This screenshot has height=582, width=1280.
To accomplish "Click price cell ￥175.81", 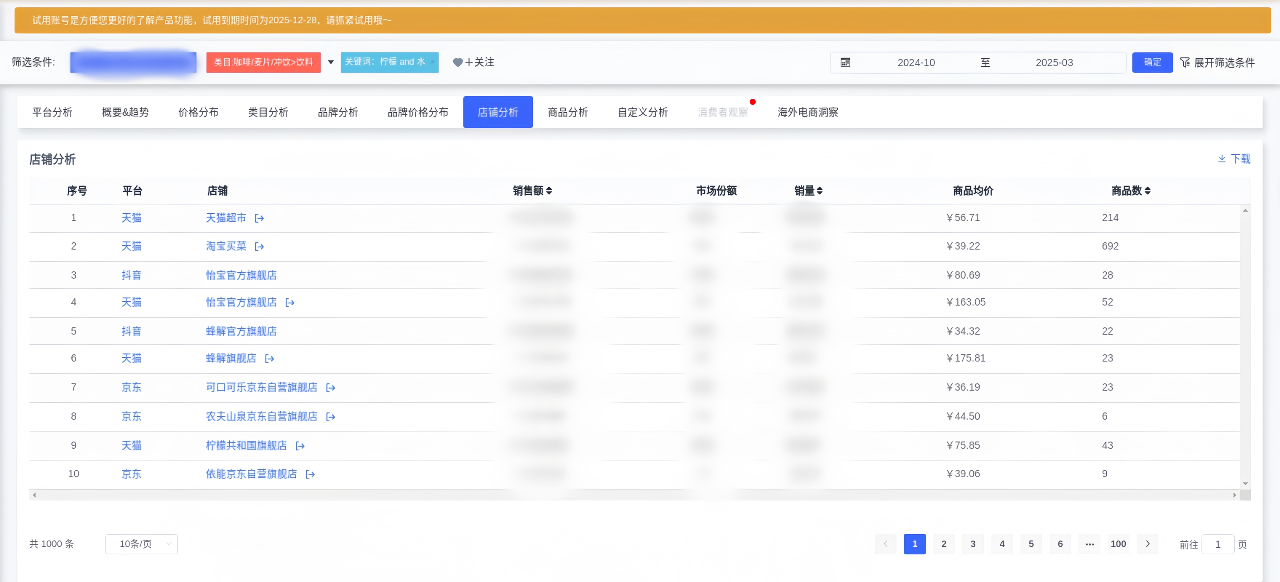I will tap(966, 358).
